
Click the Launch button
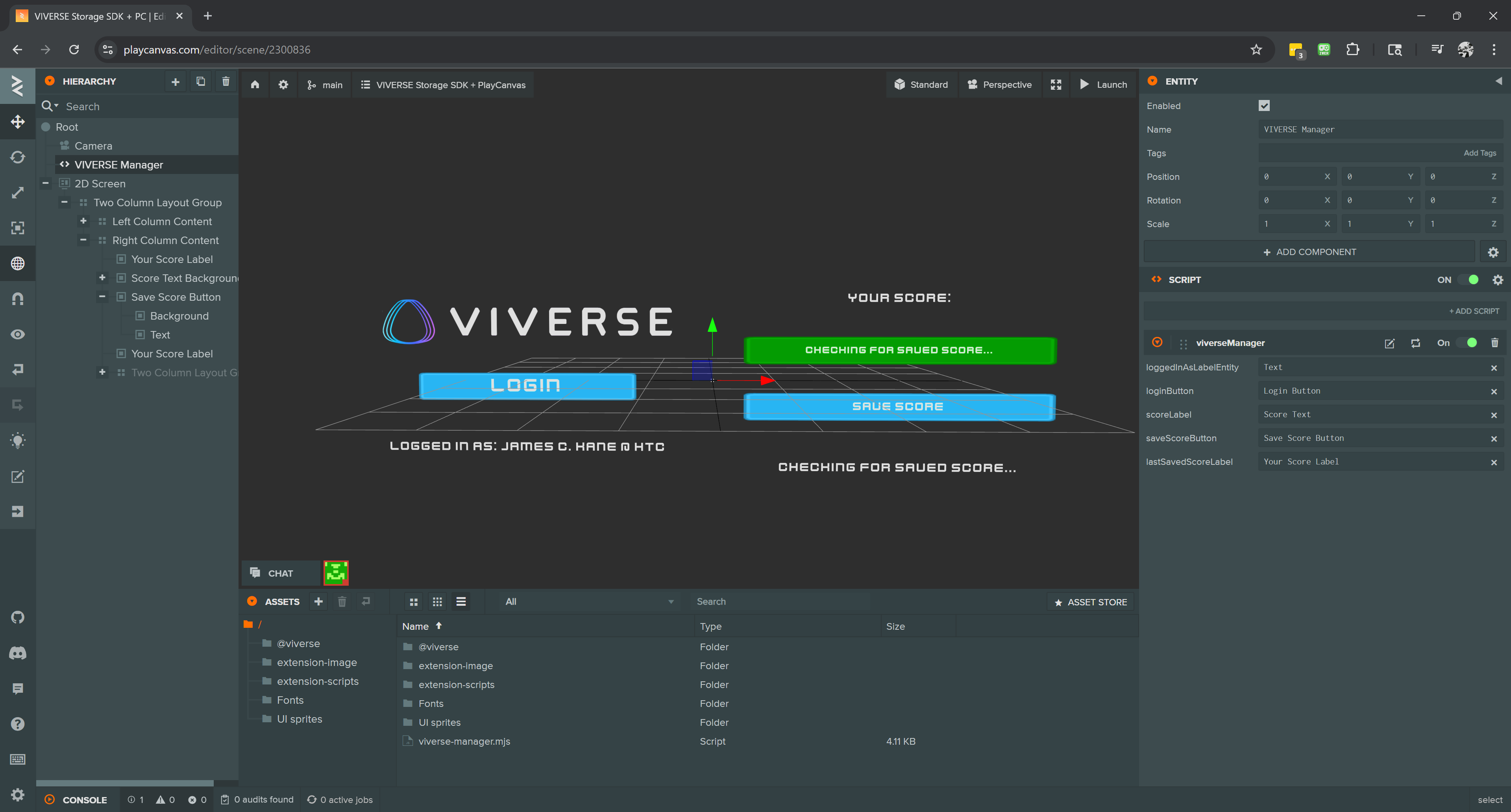point(1103,85)
